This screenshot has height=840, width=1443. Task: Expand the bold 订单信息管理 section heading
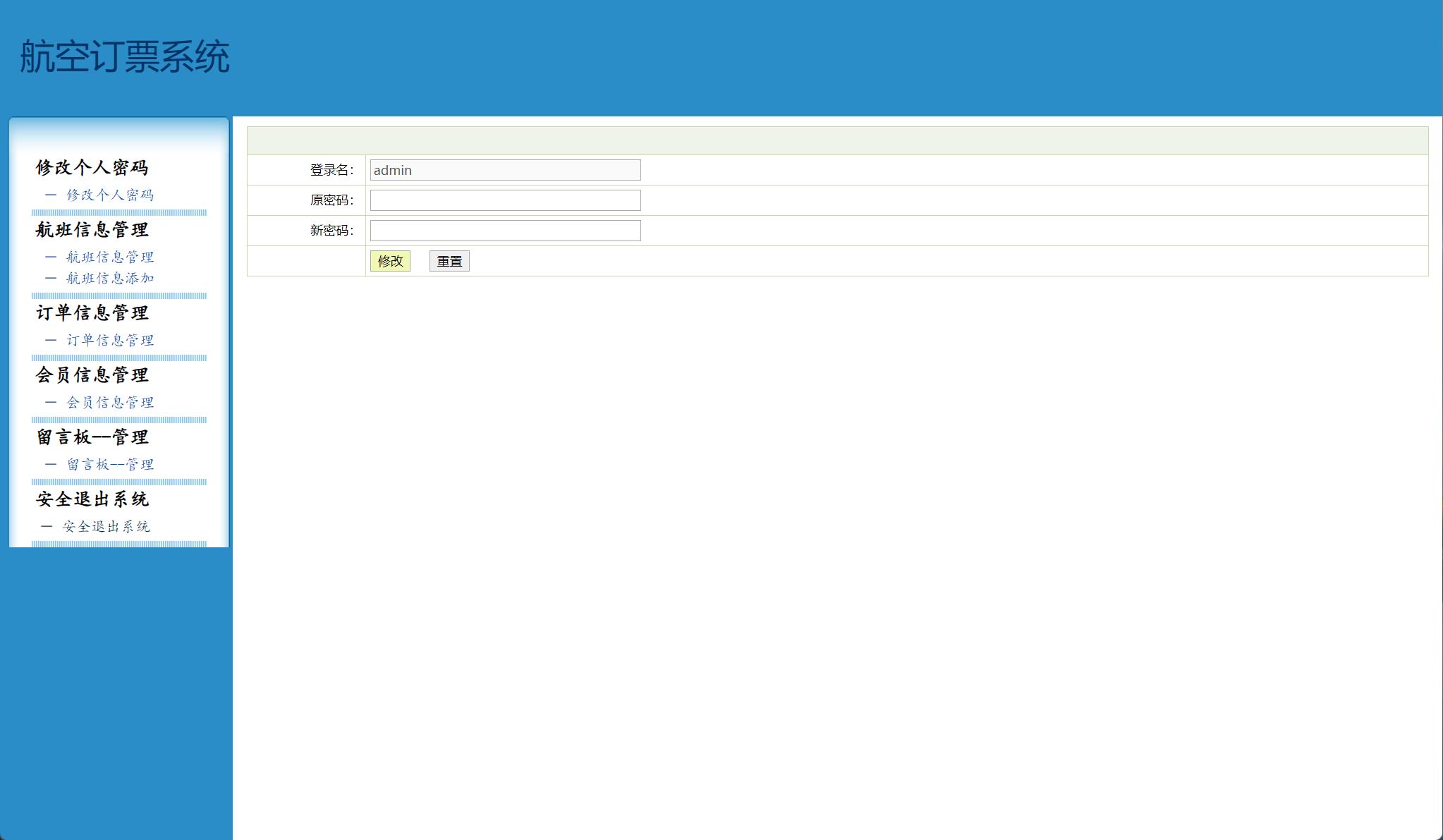pos(92,313)
